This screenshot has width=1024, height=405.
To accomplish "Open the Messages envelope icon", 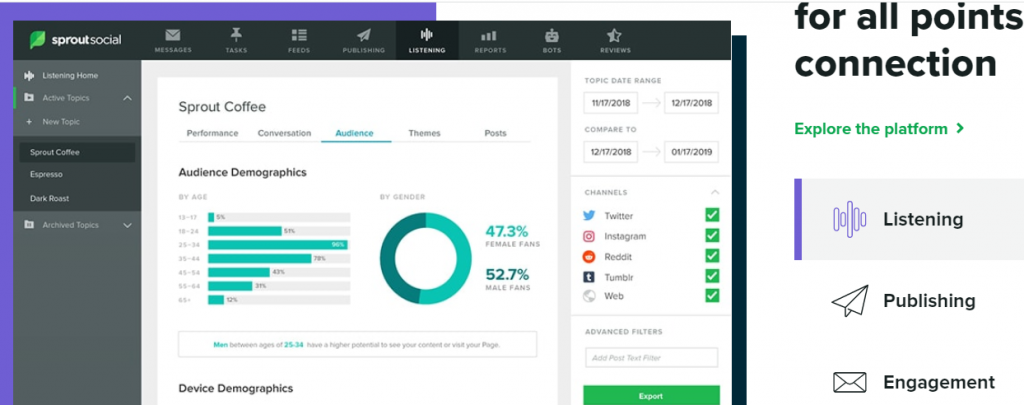I will (173, 35).
